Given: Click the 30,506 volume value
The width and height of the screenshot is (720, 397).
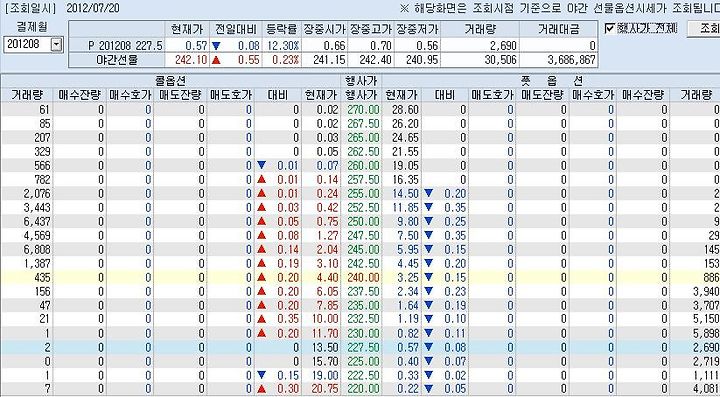Looking at the screenshot, I should pyautogui.click(x=500, y=60).
